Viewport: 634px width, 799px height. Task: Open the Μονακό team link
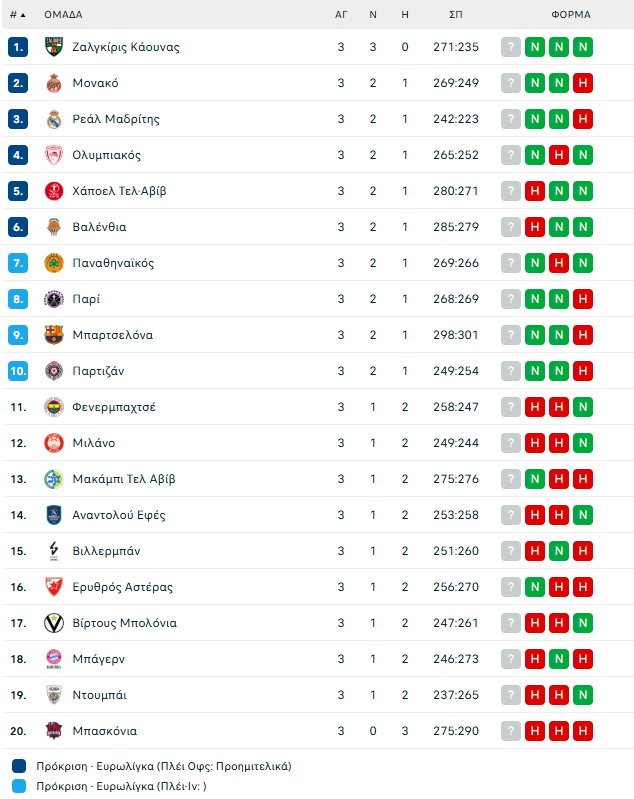point(96,83)
